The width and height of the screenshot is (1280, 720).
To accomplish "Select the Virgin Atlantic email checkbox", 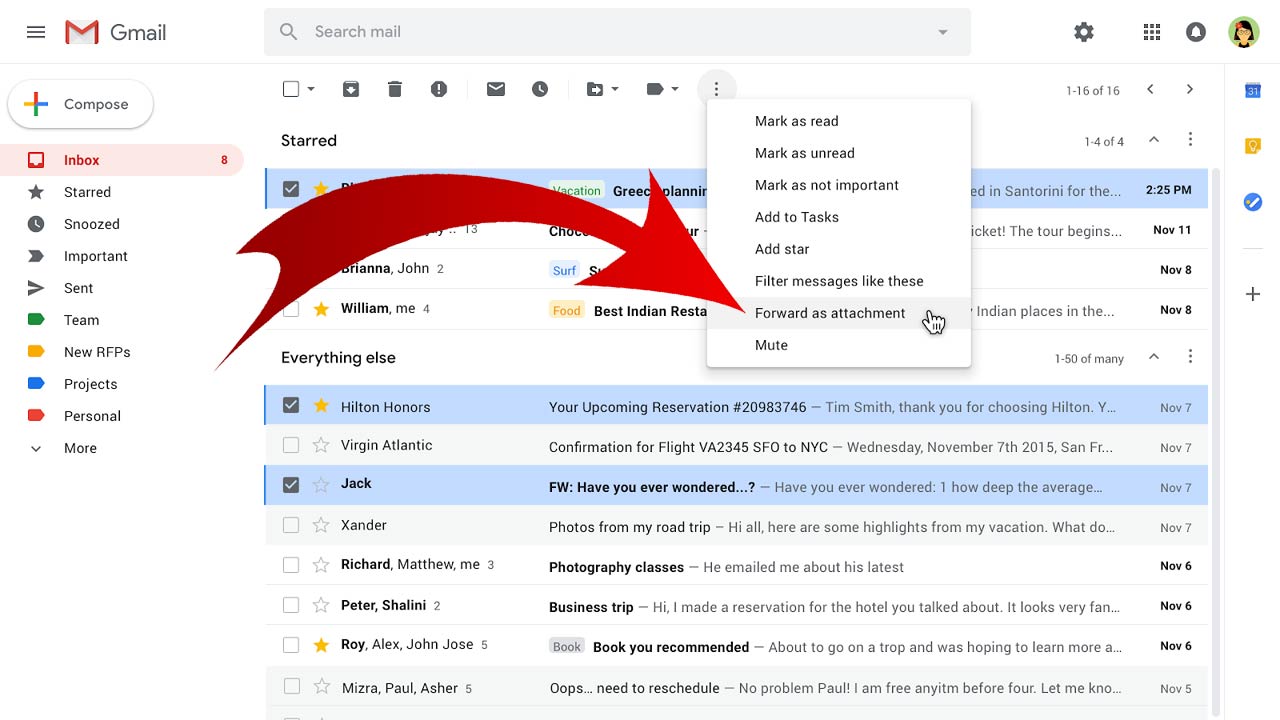I will coord(291,445).
